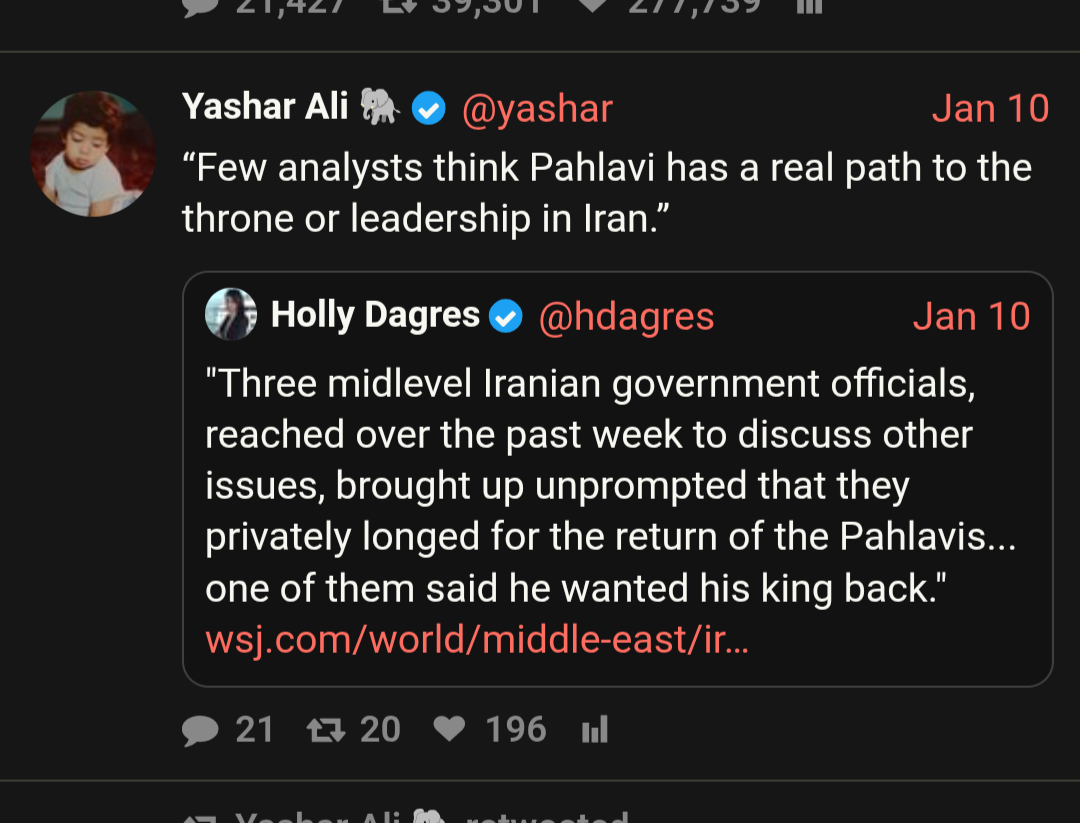This screenshot has width=1080, height=823.
Task: Click the 20 retweets count
Action: [380, 730]
